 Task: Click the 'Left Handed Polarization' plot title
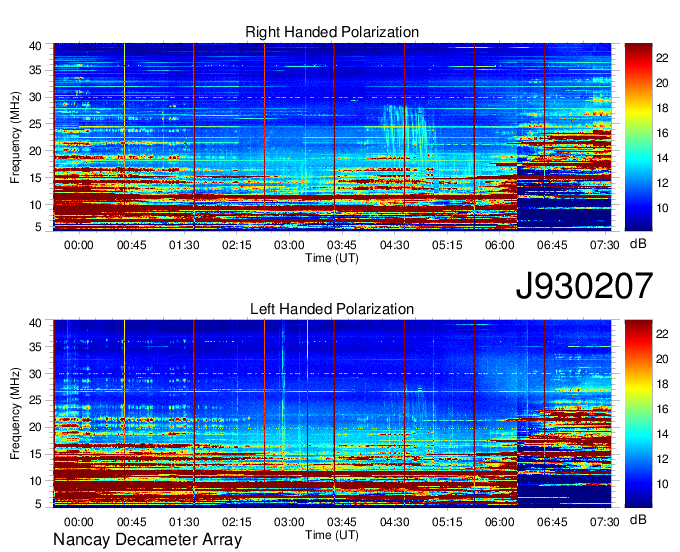coord(332,309)
